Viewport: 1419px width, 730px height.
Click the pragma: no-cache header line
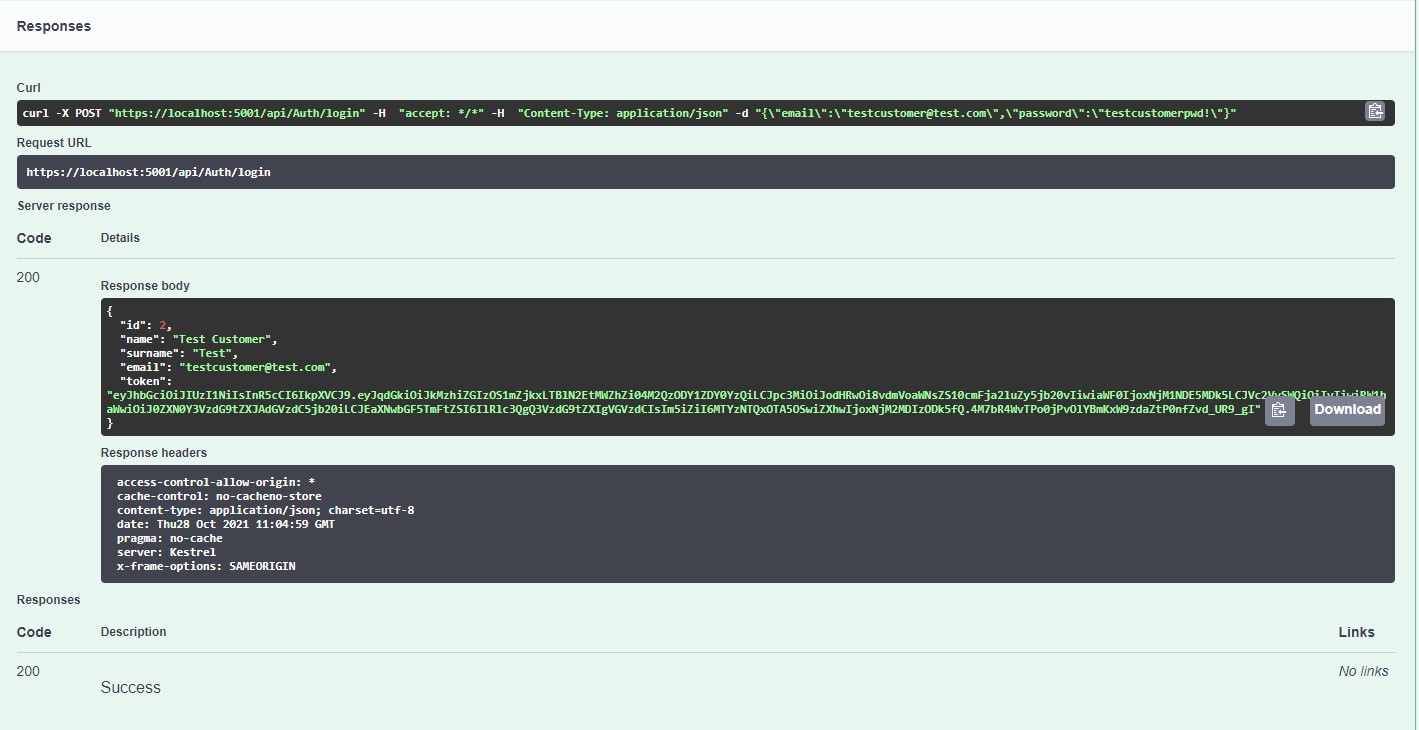point(170,538)
